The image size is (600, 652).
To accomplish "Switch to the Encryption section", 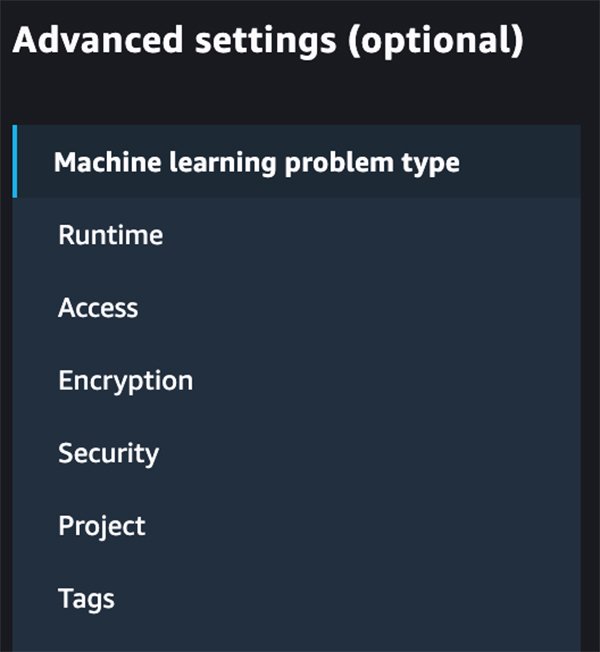I will pos(125,380).
